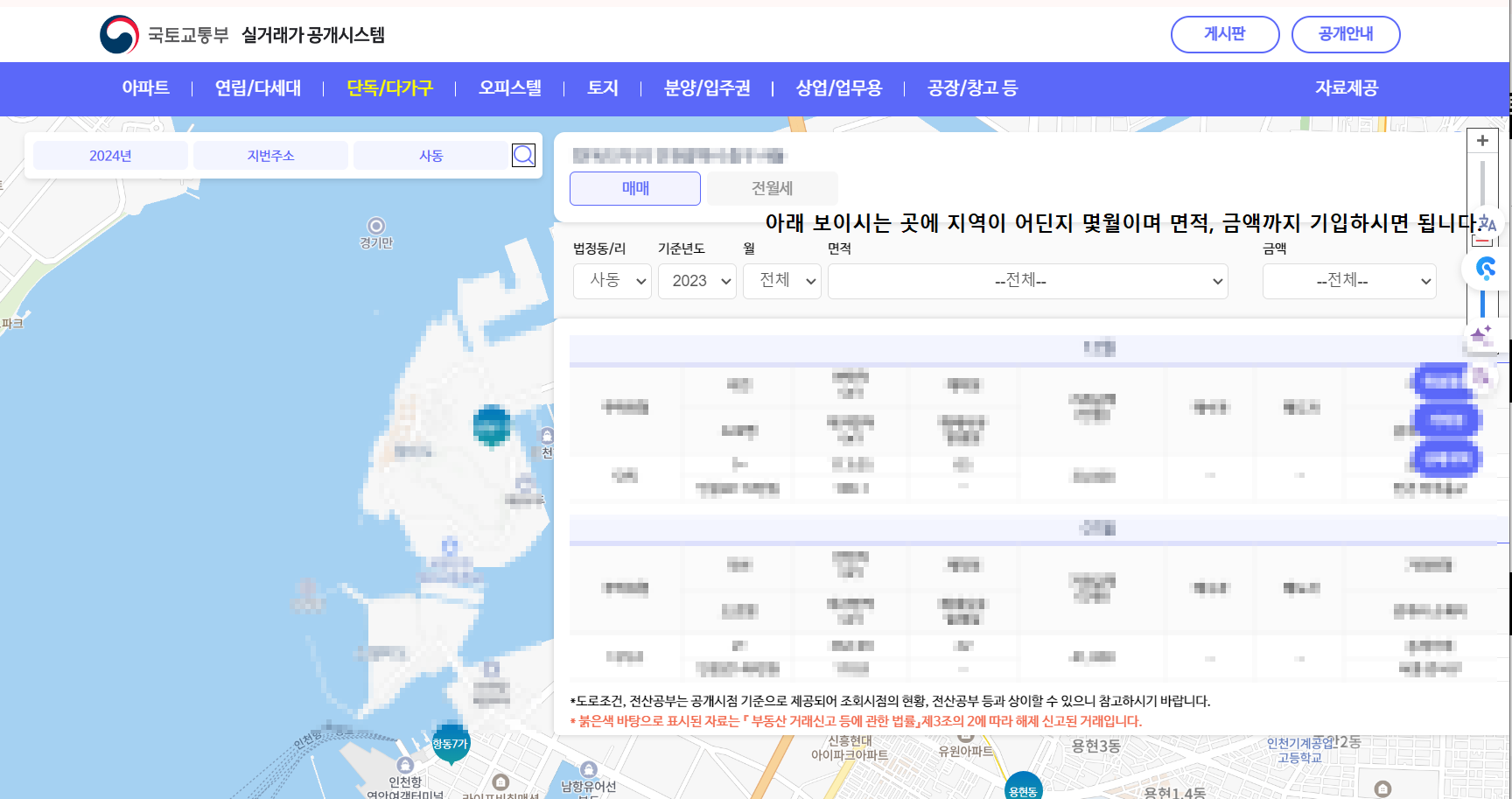This screenshot has height=799, width=1512.
Task: Click the search magnifier icon
Action: click(523, 155)
